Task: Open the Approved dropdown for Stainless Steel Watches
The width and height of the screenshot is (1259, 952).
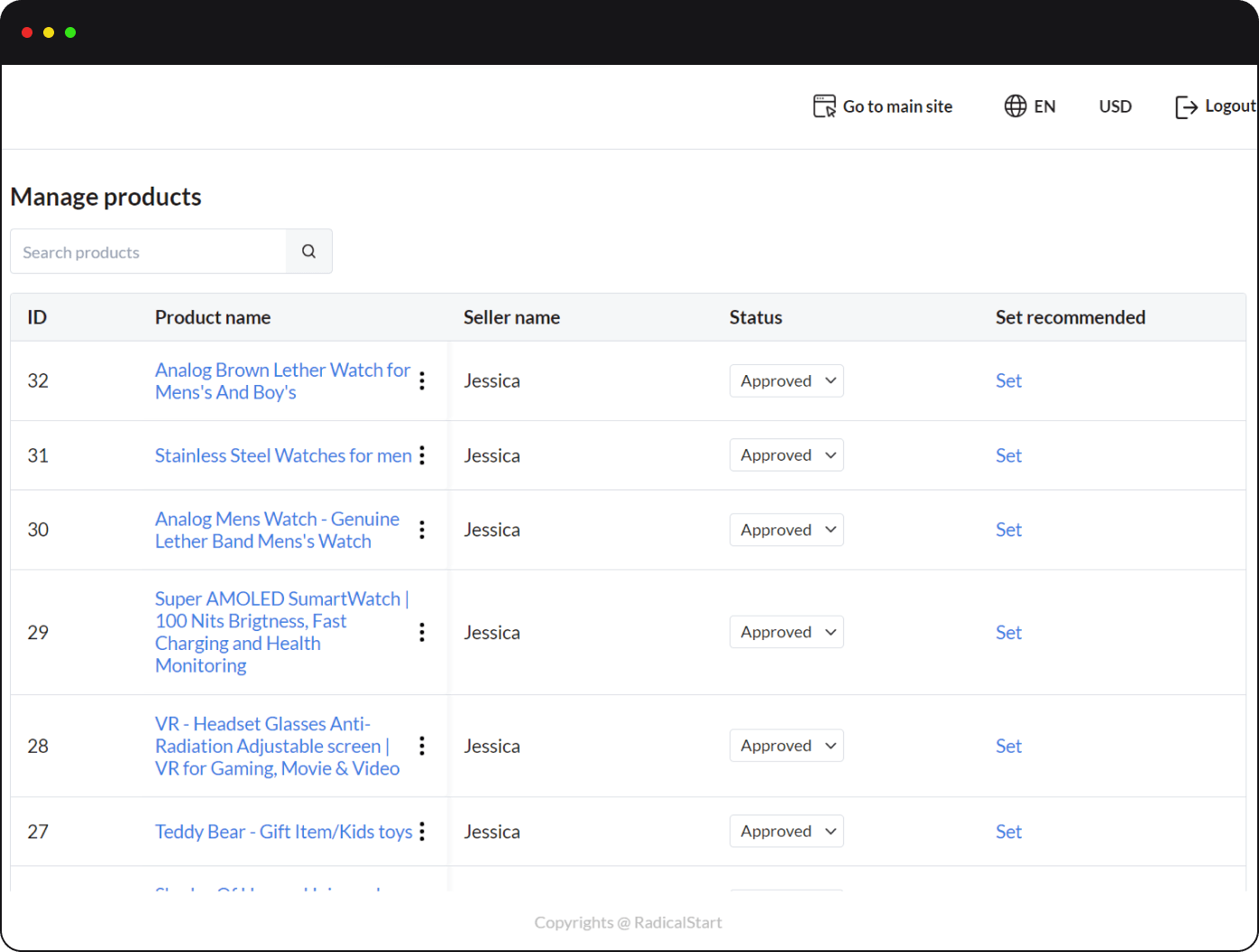Action: (x=786, y=454)
